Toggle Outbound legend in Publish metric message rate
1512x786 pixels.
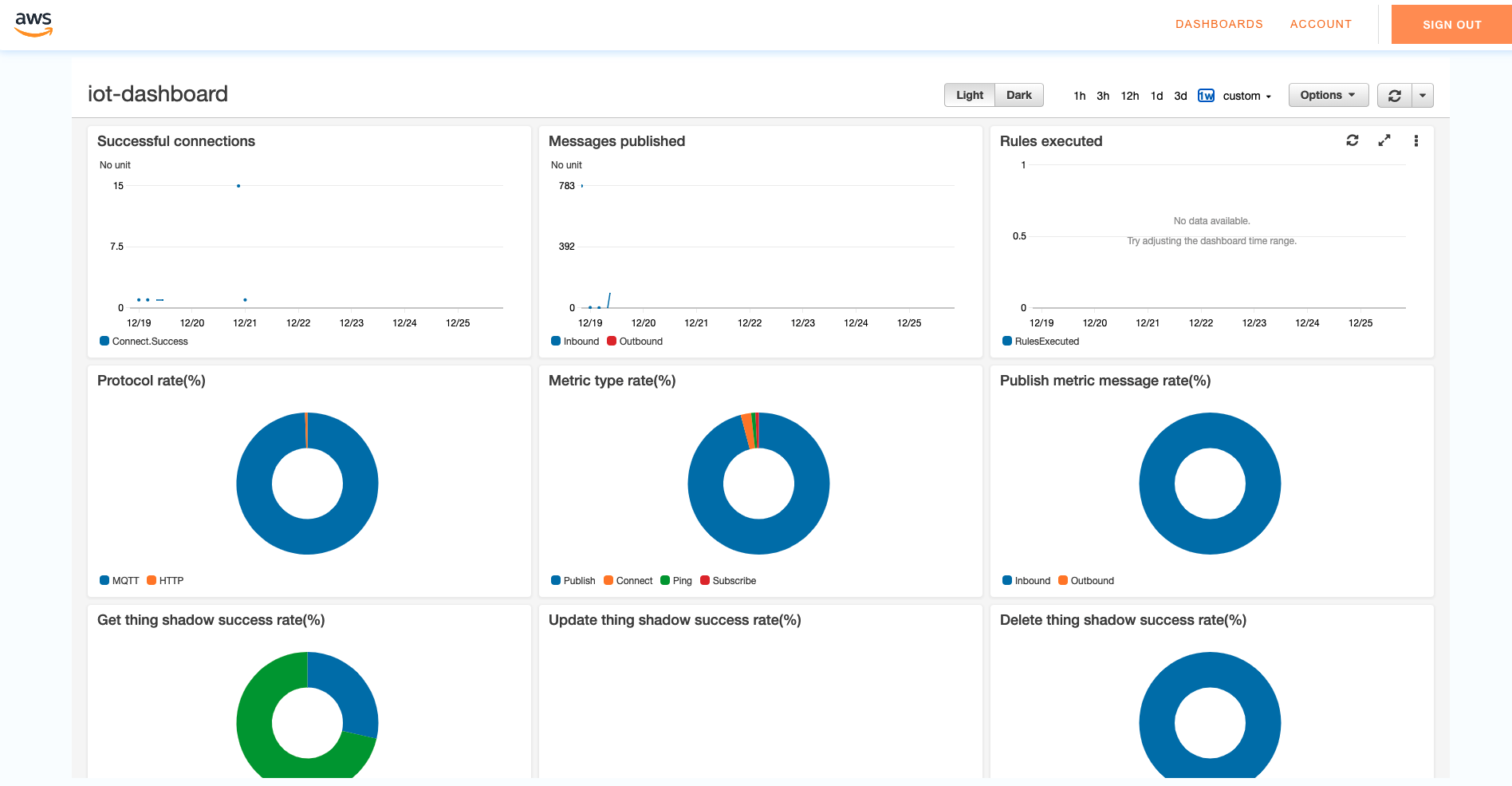pos(1086,580)
